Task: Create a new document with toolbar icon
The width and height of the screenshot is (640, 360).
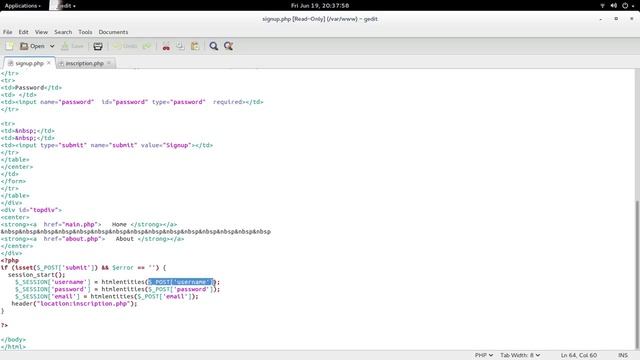Action: click(9, 46)
